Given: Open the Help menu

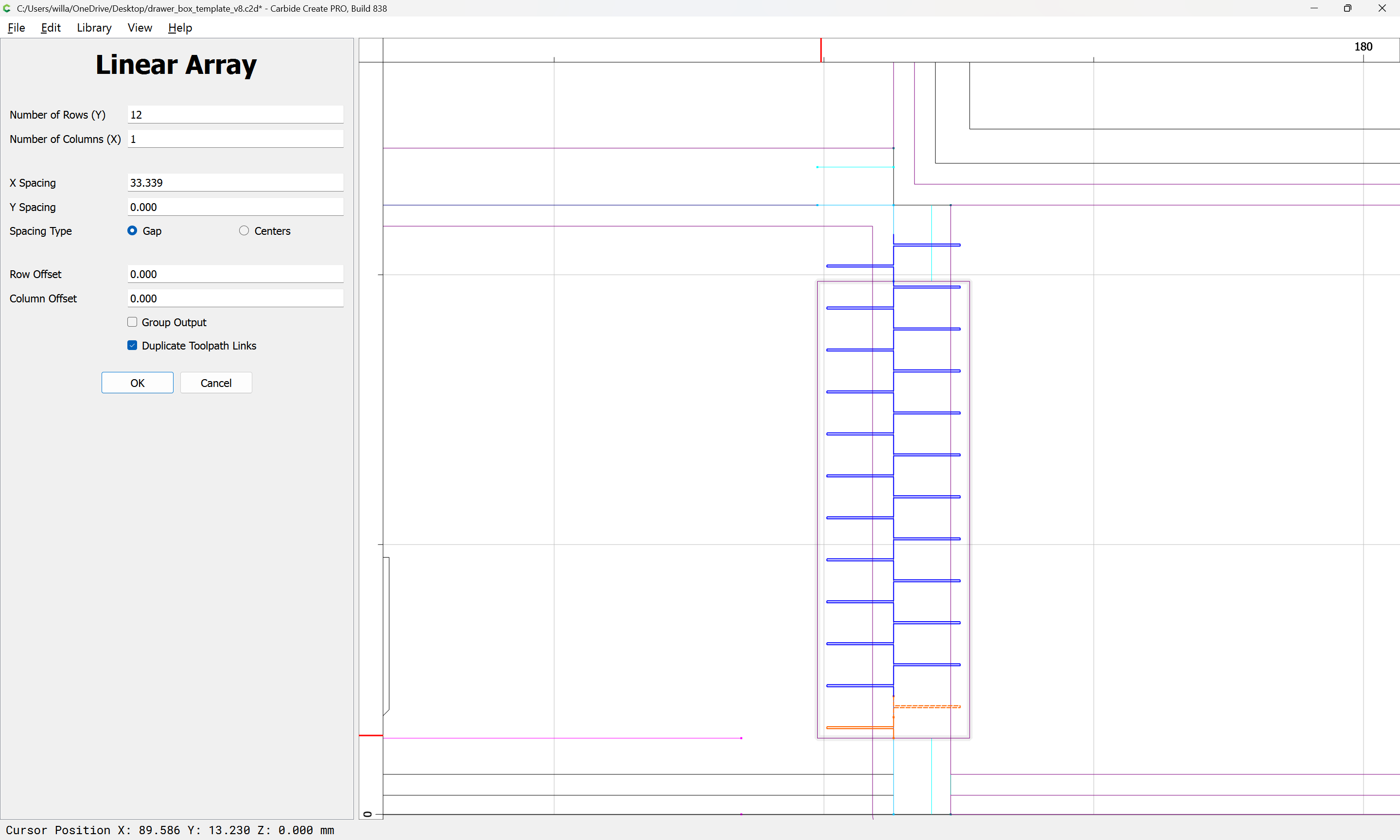Looking at the screenshot, I should click(180, 28).
